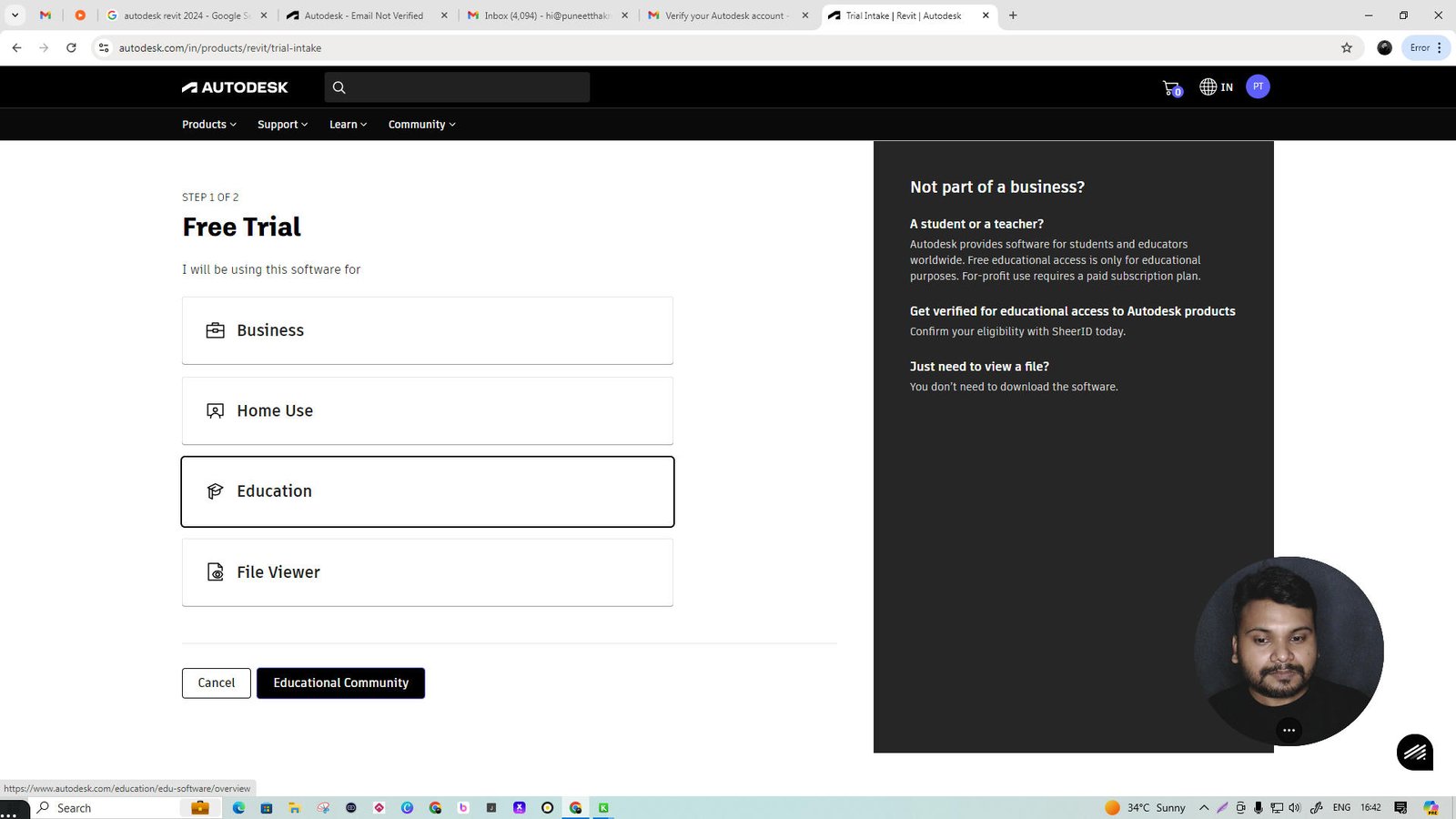Open the webcam bubble three-dots menu
Image resolution: width=1456 pixels, height=819 pixels.
coord(1289,730)
